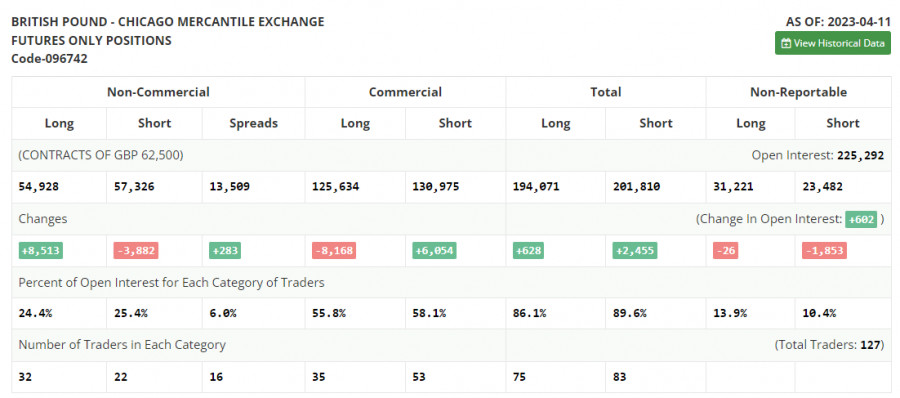
Task: Click the -1,853 non-reportable short badge
Action: (824, 251)
